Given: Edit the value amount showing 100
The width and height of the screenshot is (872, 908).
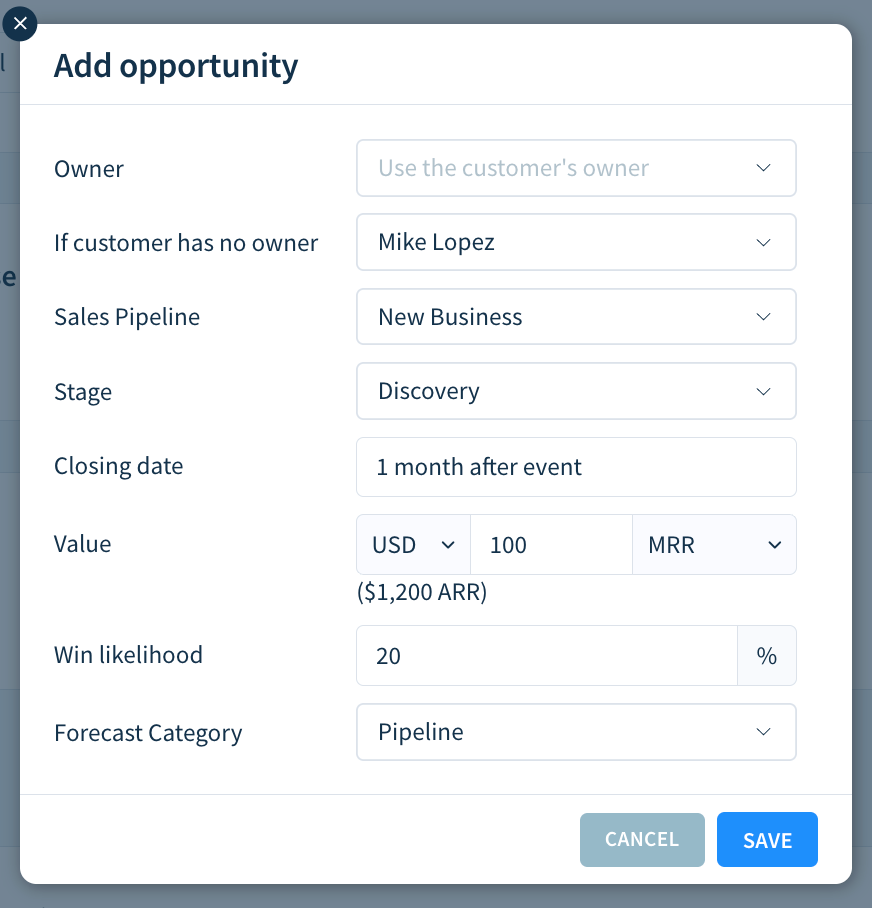Looking at the screenshot, I should click(x=550, y=544).
